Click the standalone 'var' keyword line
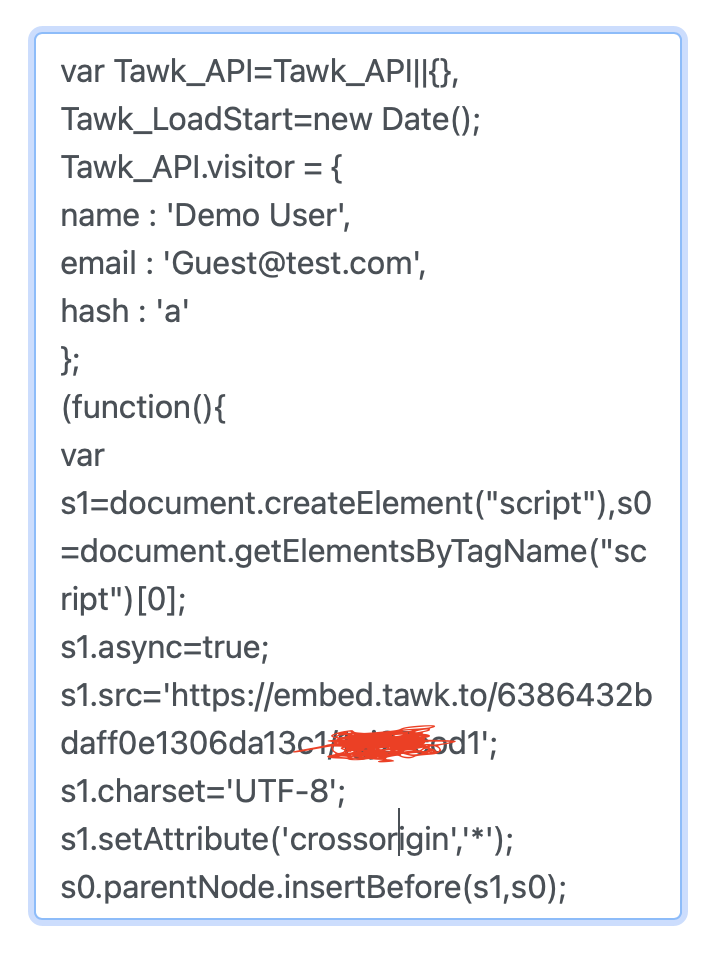Screen dimensions: 716x958 point(82,456)
